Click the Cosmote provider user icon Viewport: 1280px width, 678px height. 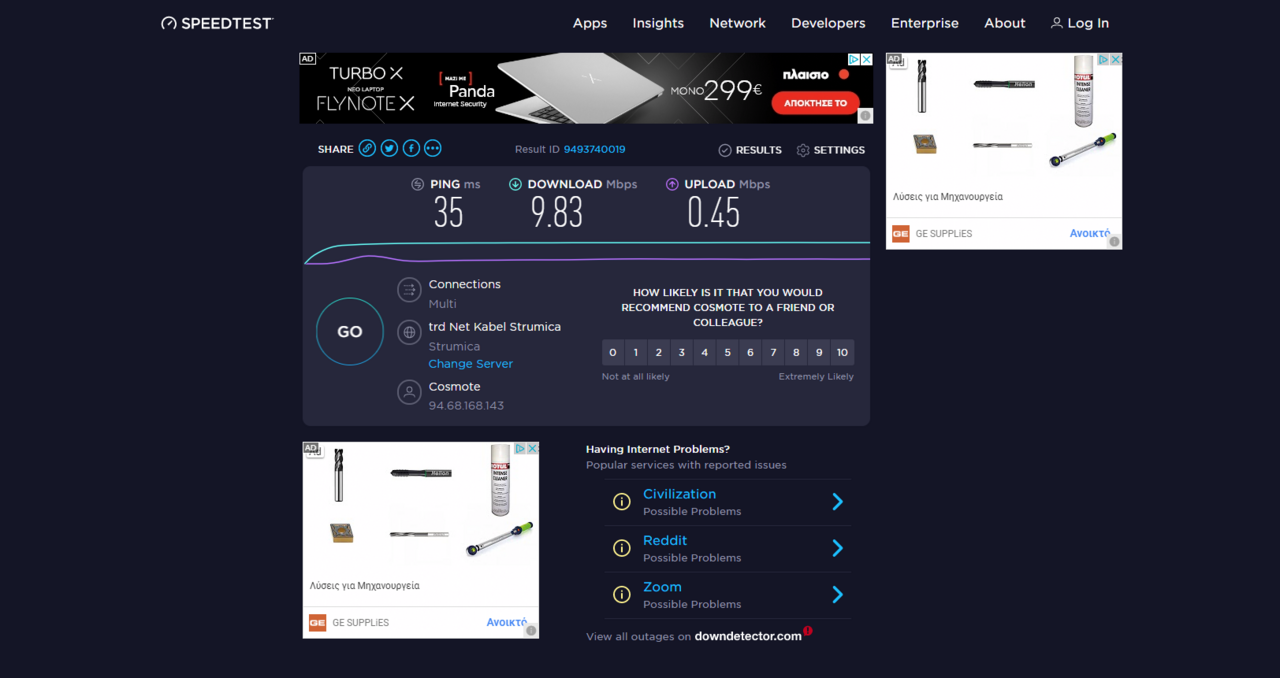pos(409,392)
